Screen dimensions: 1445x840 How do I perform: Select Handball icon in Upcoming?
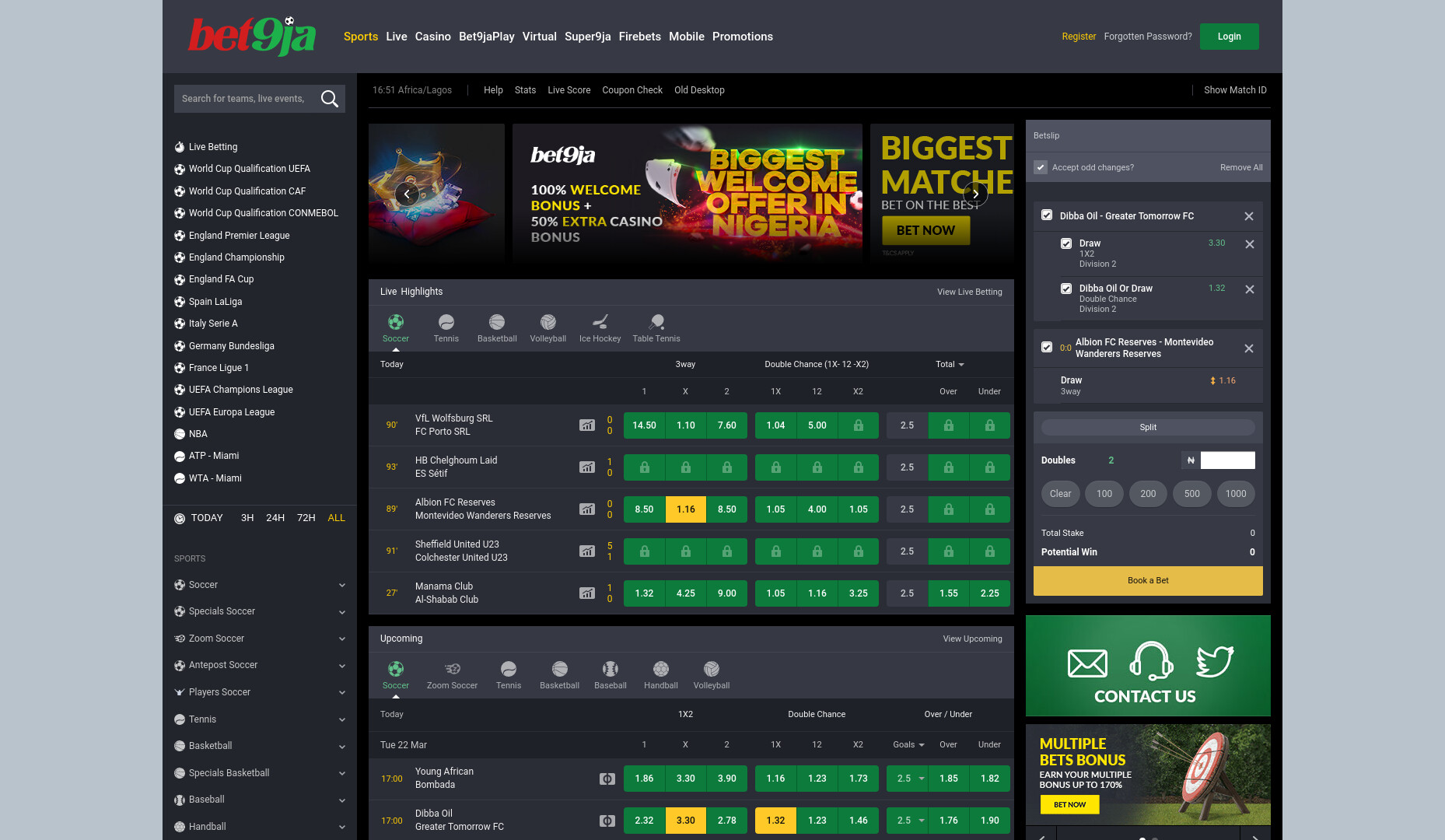pos(661,669)
